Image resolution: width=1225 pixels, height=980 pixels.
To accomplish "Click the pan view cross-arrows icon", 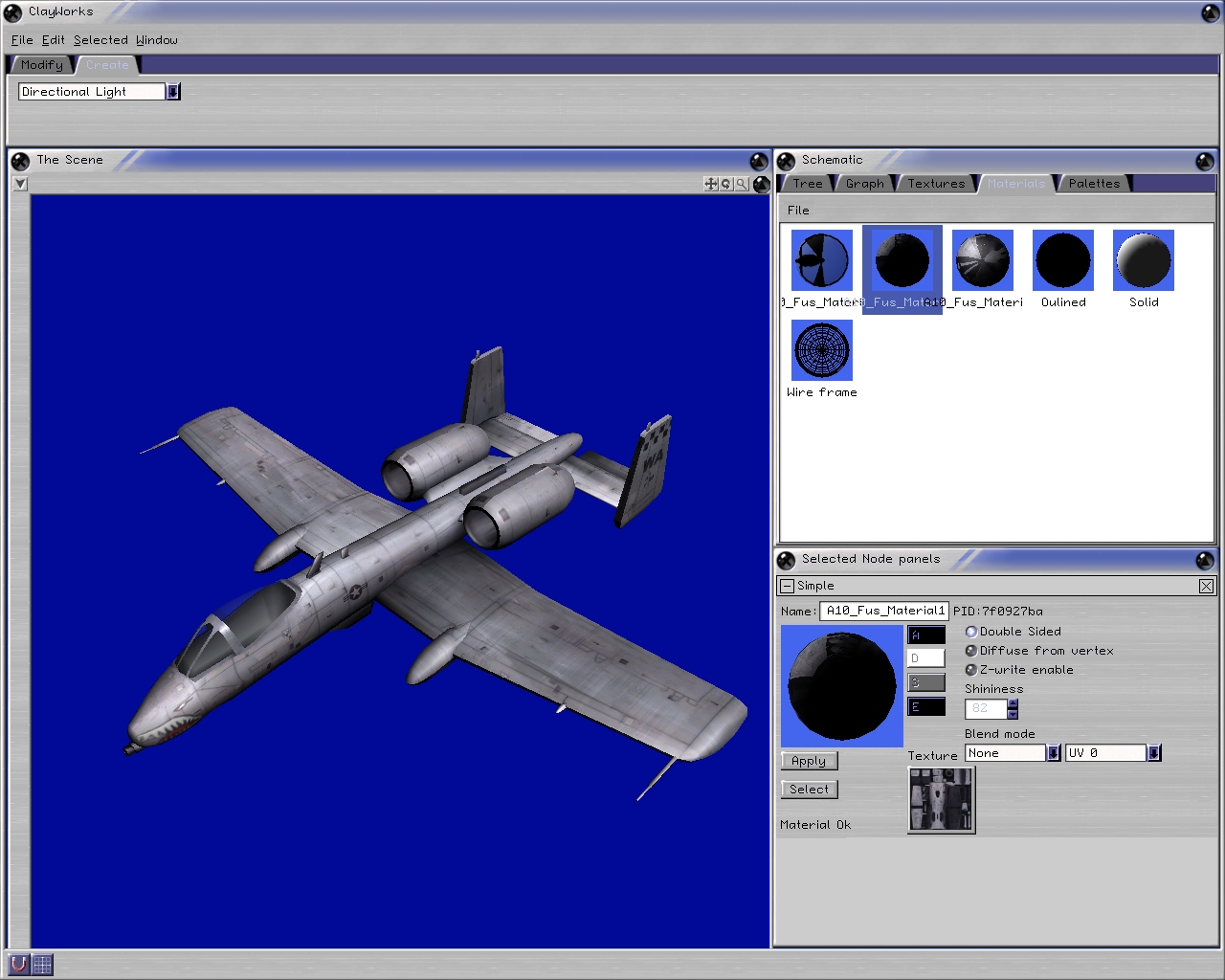I will (x=710, y=184).
